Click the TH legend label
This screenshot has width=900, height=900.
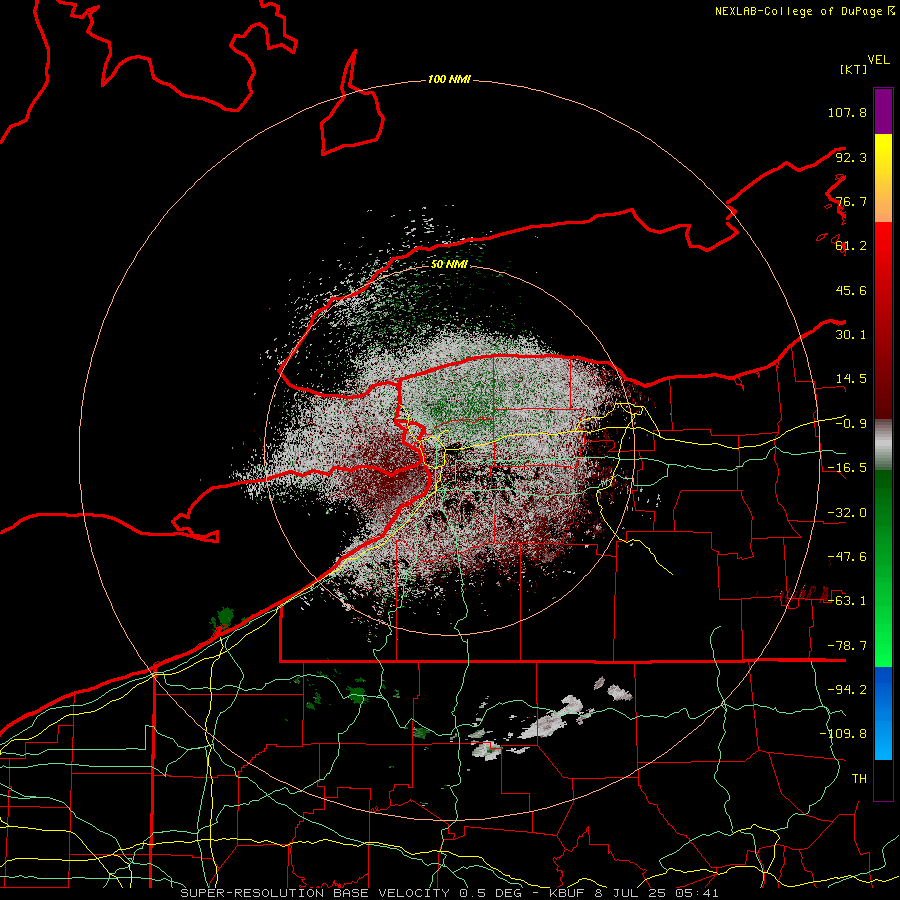(859, 778)
